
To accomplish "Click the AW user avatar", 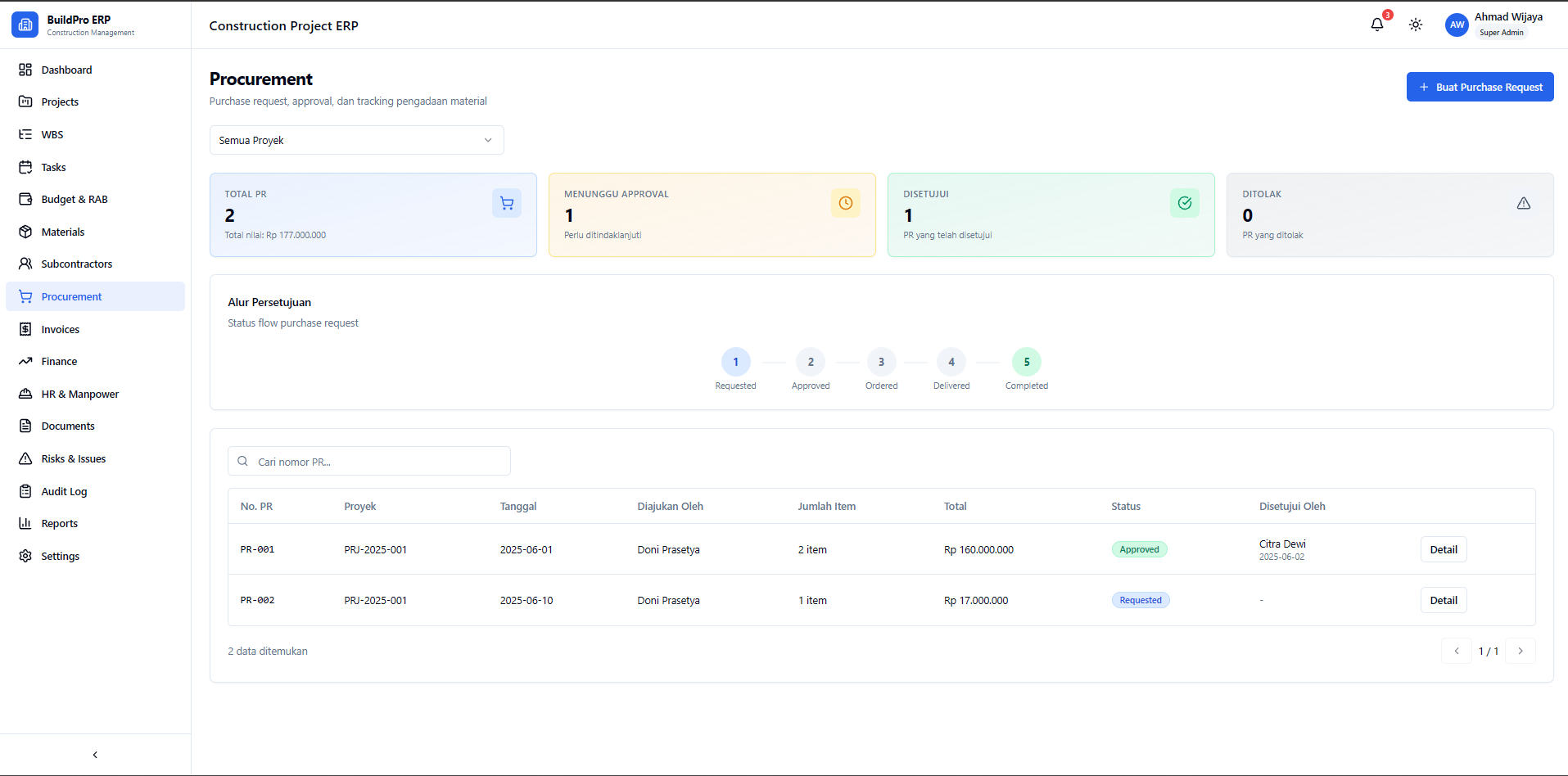I will coord(1457,25).
